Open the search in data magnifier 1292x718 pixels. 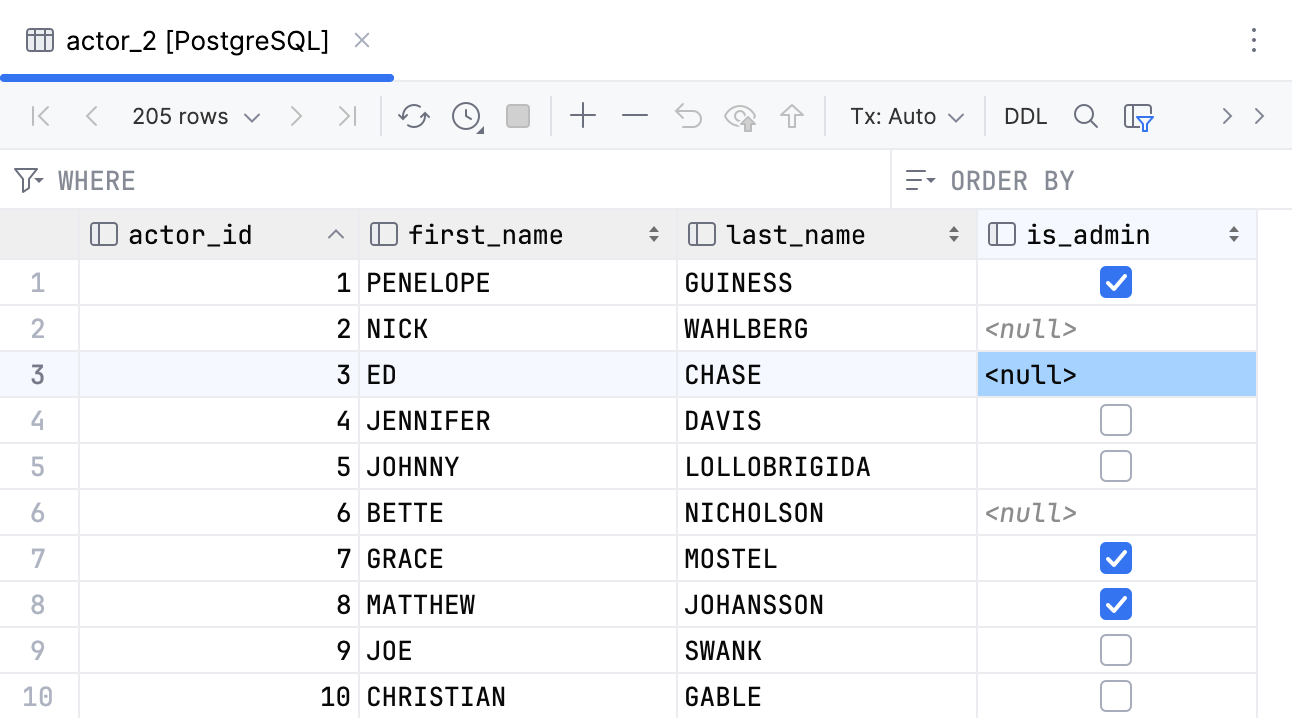pyautogui.click(x=1086, y=116)
